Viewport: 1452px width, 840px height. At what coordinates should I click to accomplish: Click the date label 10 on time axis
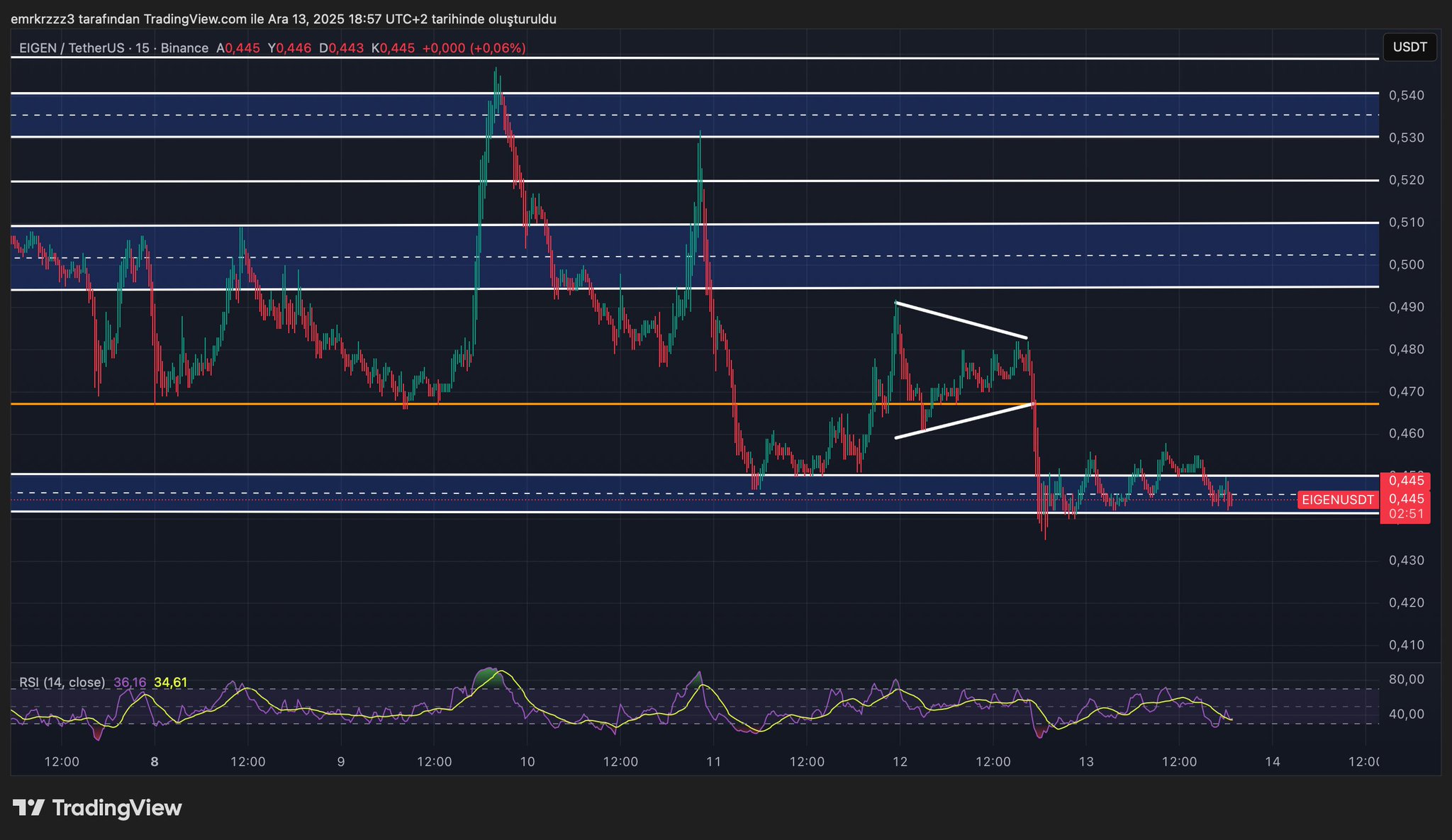coord(527,762)
